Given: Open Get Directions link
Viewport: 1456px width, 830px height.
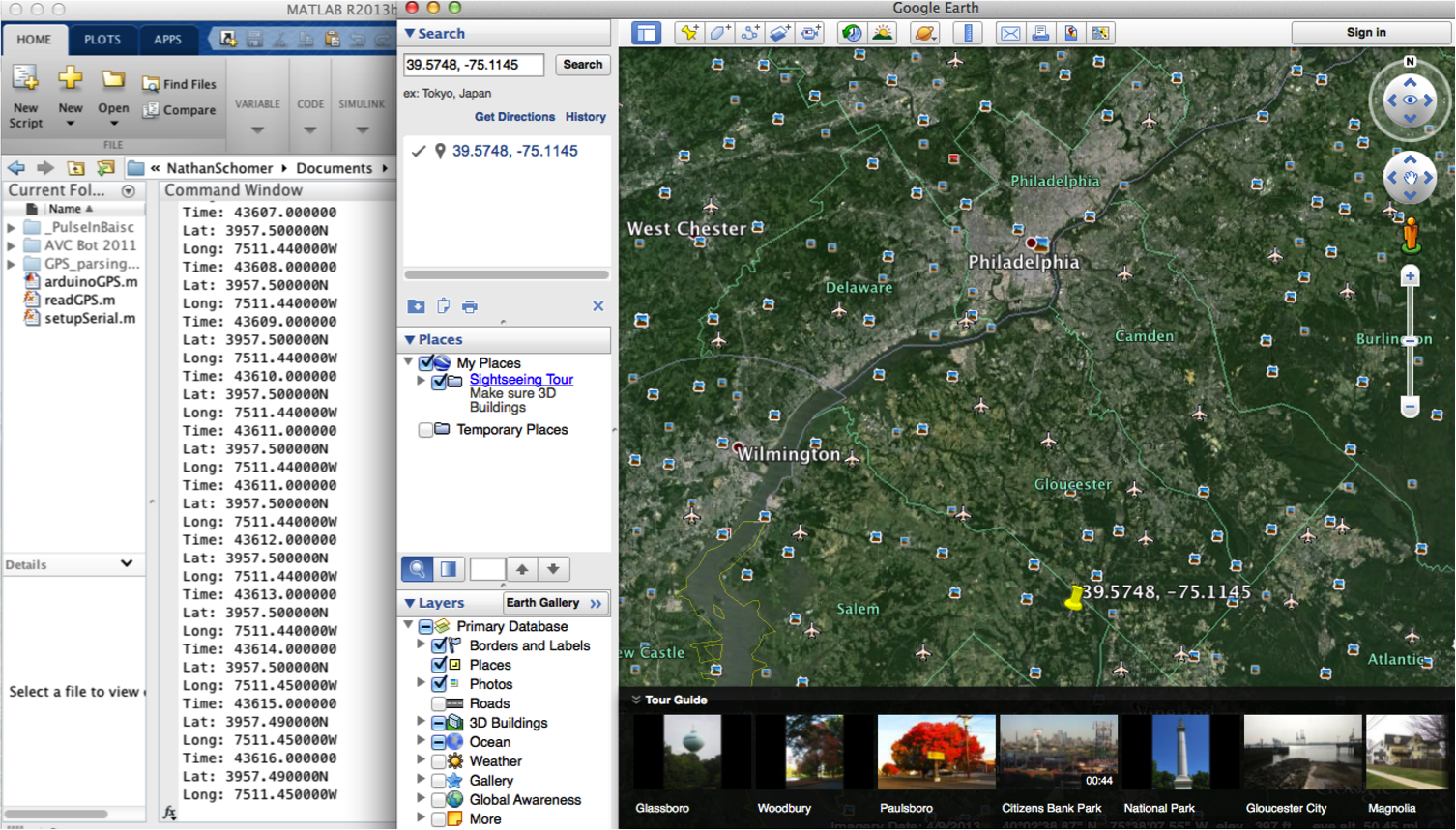Looking at the screenshot, I should 514,117.
